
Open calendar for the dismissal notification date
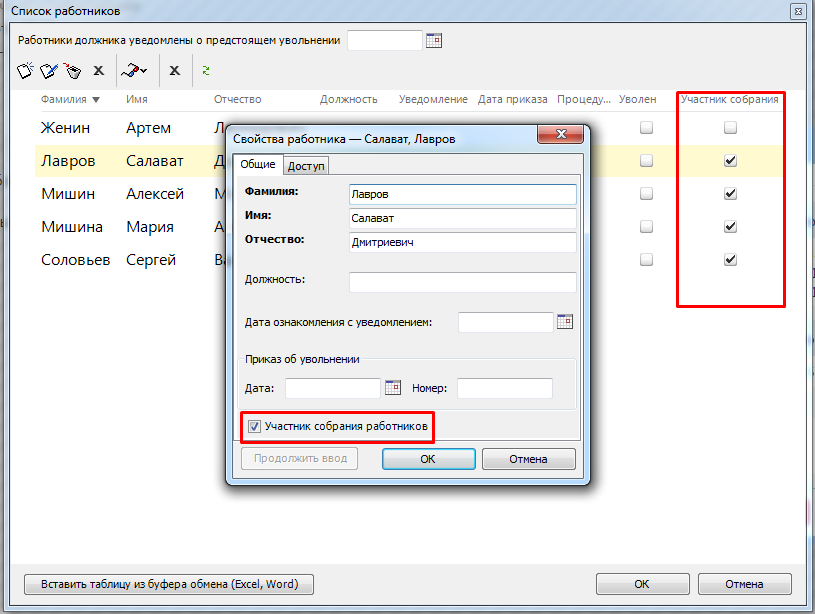pyautogui.click(x=434, y=41)
